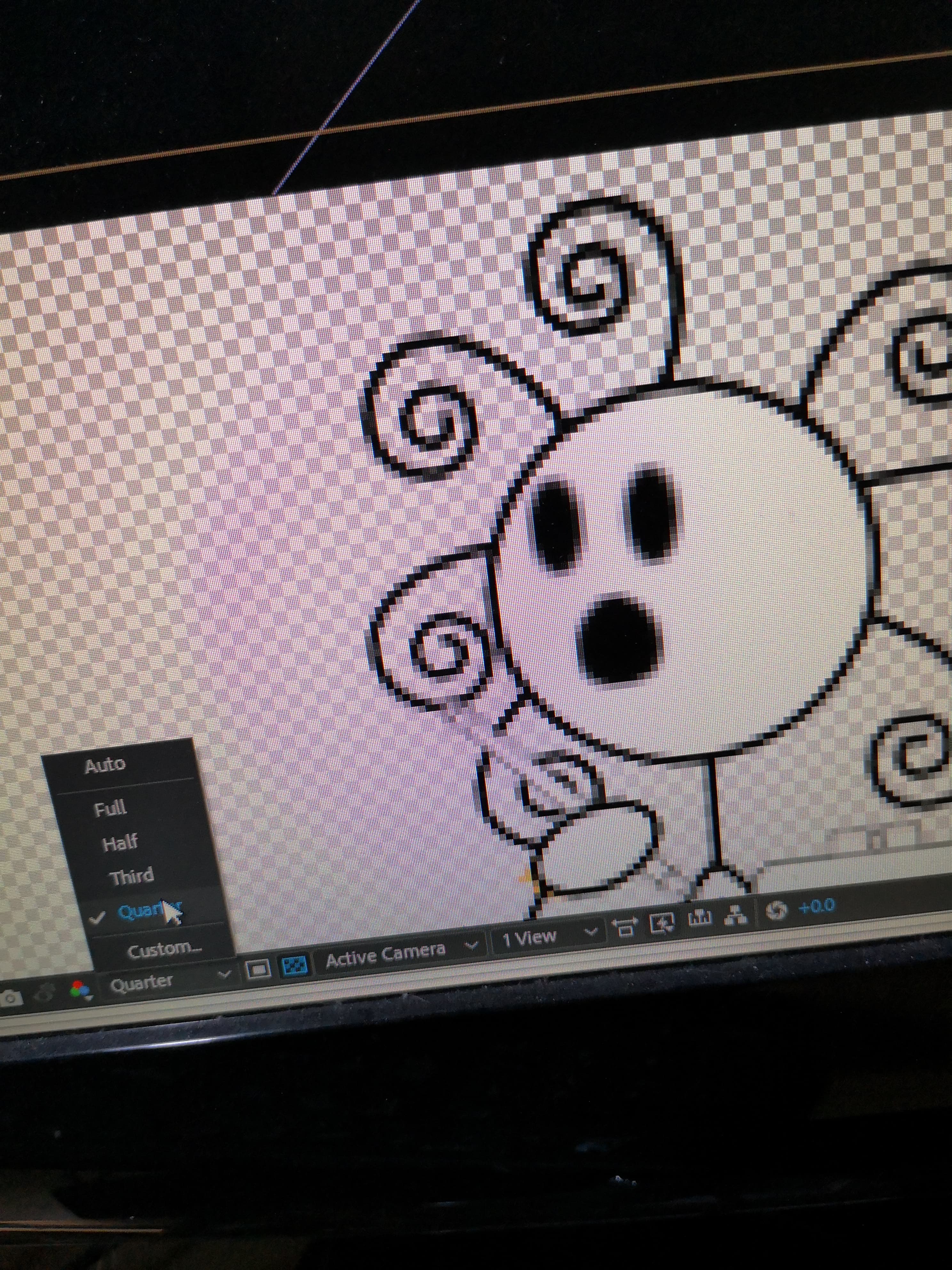This screenshot has width=952, height=1270.
Task: Click the +0.0 exposure value
Action: (x=817, y=906)
